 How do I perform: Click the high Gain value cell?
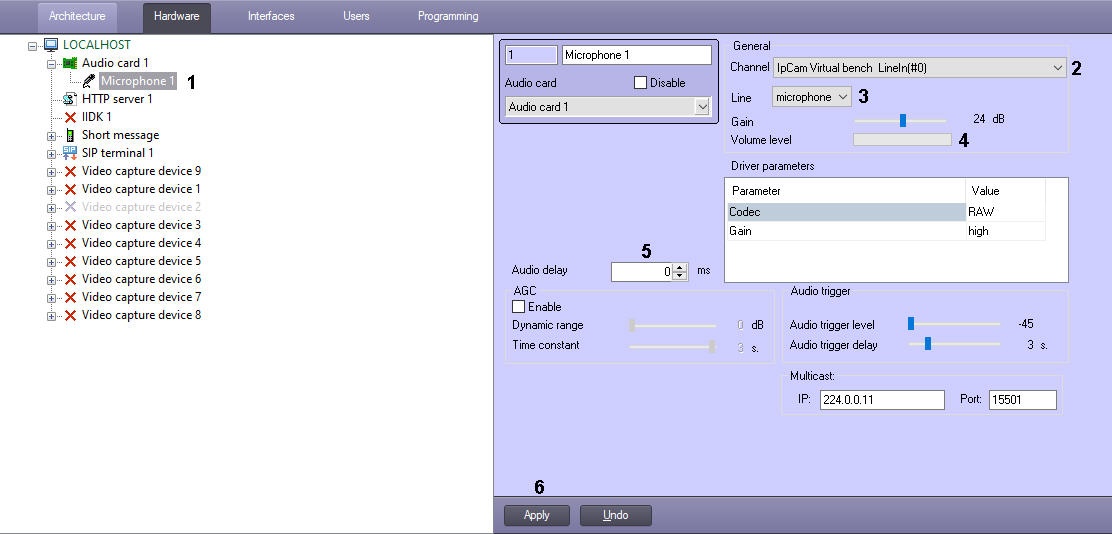click(1005, 231)
